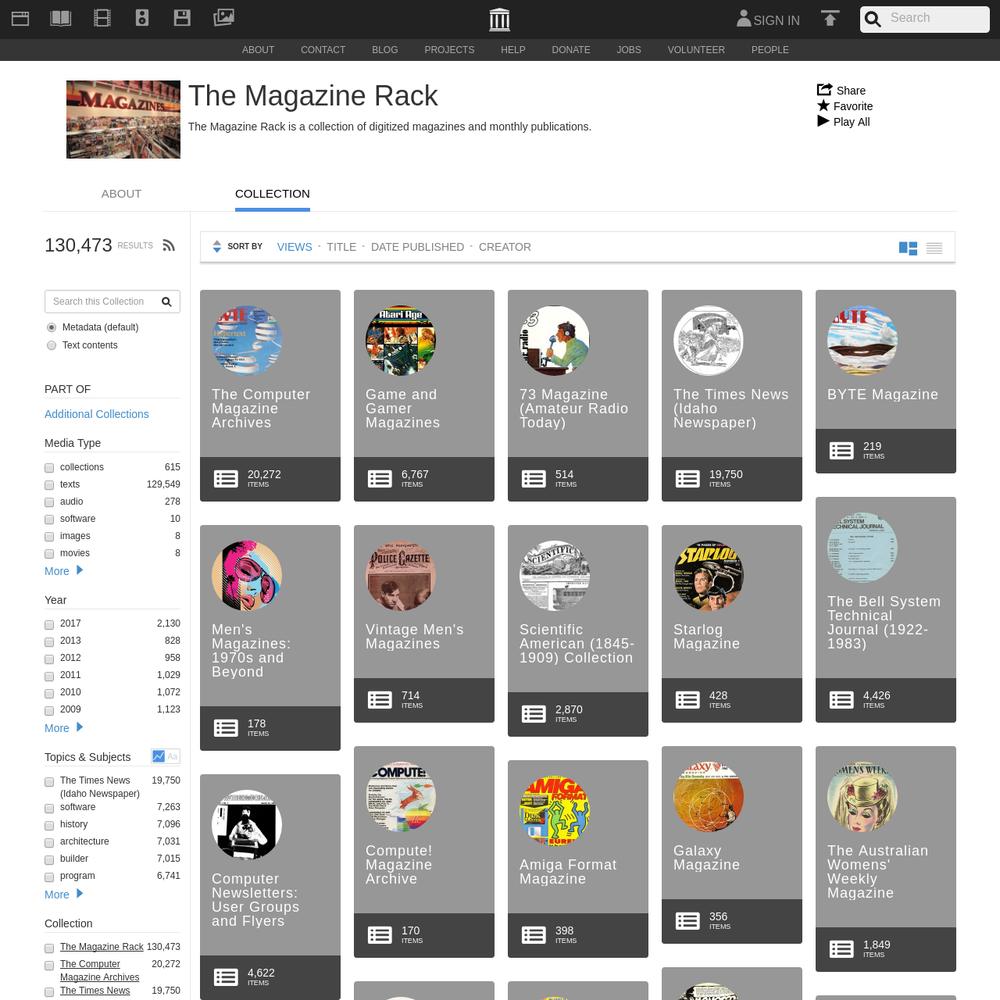Viewport: 1000px width, 1000px height.
Task: Sort by DATE PUBLISHED
Action: 418,247
